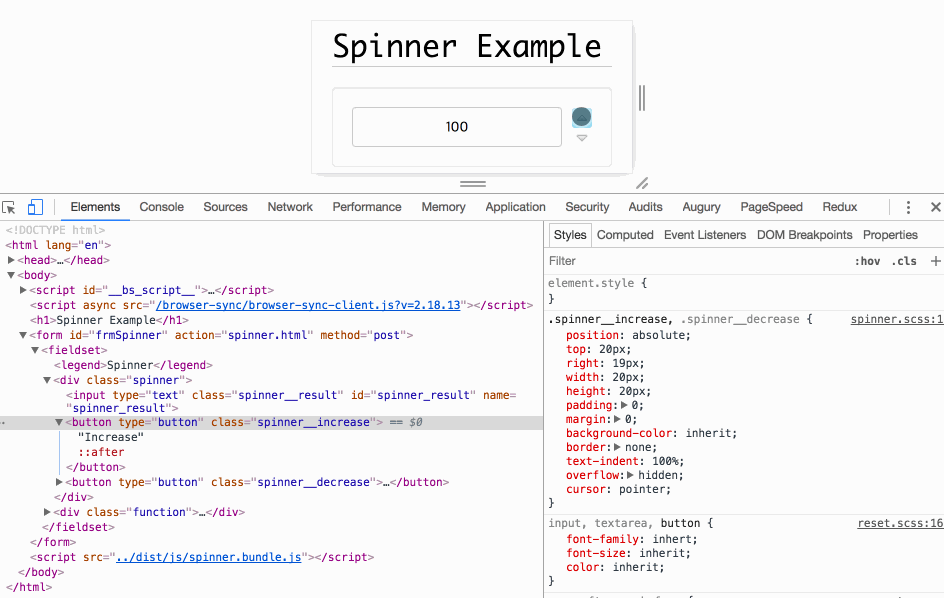The height and width of the screenshot is (598, 944).
Task: Expand the margin shorthand property triangle
Action: [617, 419]
